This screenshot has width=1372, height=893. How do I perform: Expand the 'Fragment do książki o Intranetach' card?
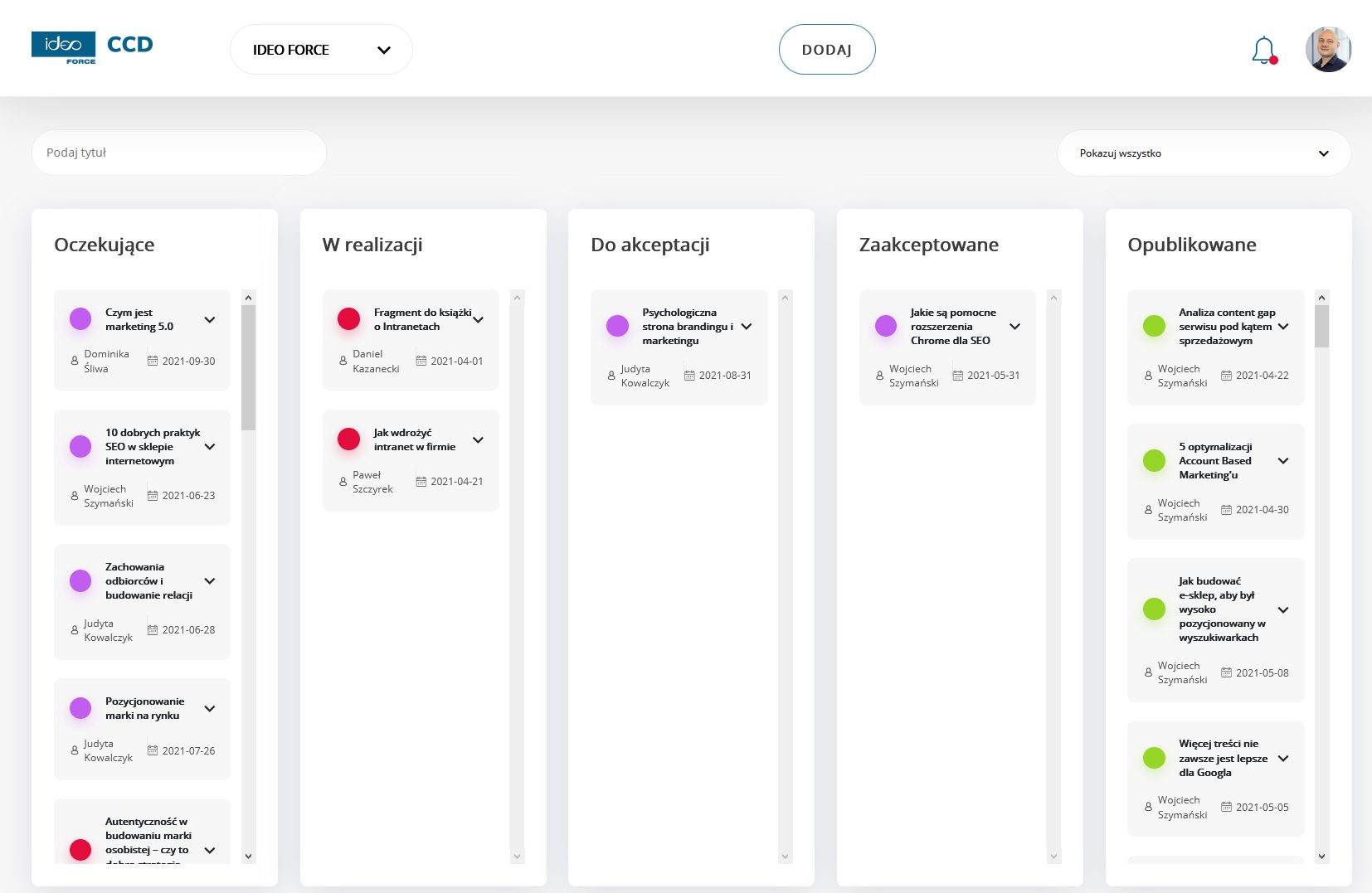pos(479,320)
